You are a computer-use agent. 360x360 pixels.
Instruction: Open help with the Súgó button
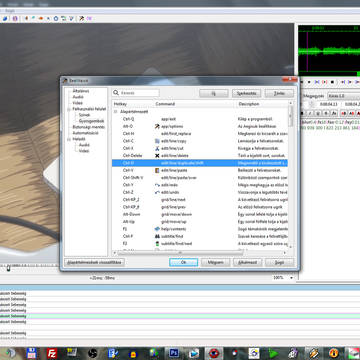pyautogui.click(x=279, y=262)
